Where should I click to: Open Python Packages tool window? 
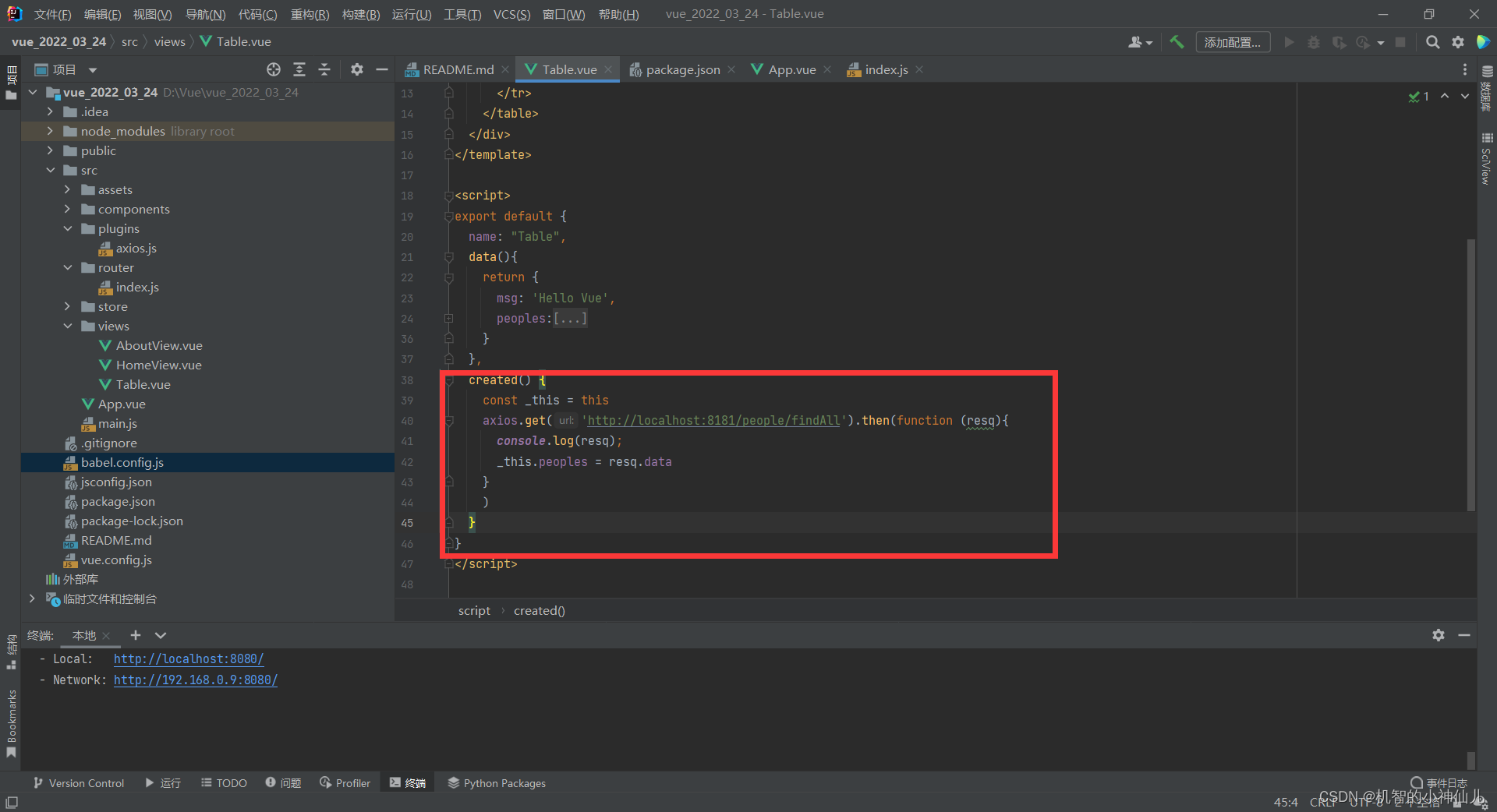(497, 782)
